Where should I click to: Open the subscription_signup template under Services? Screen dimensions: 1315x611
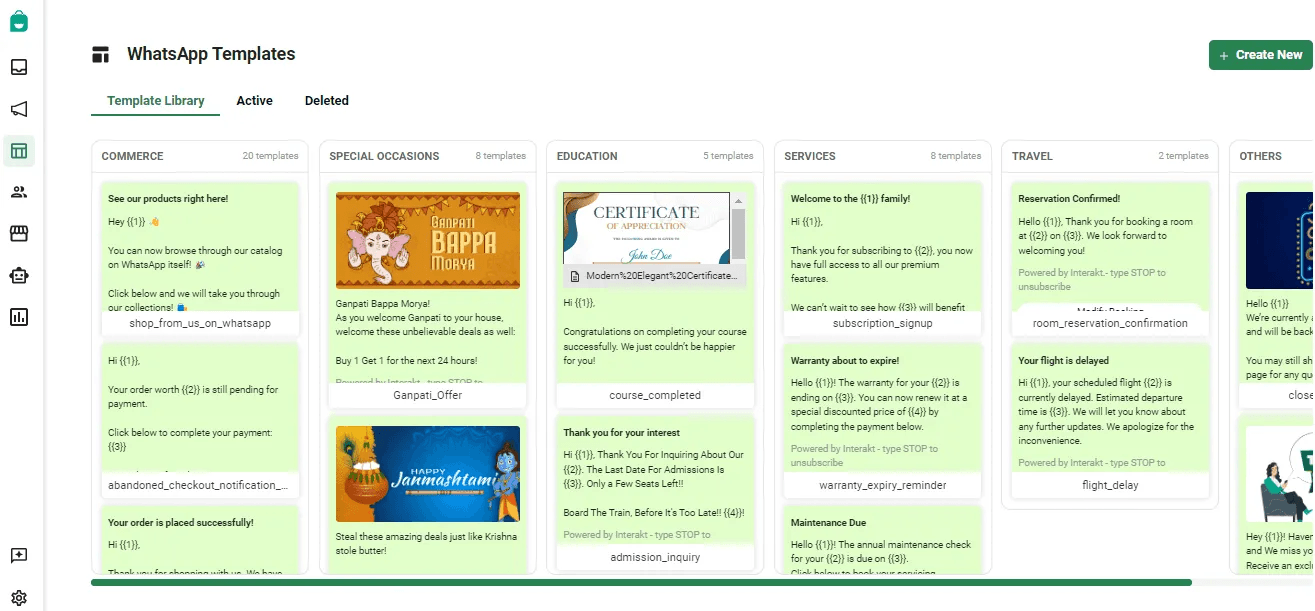(x=882, y=322)
